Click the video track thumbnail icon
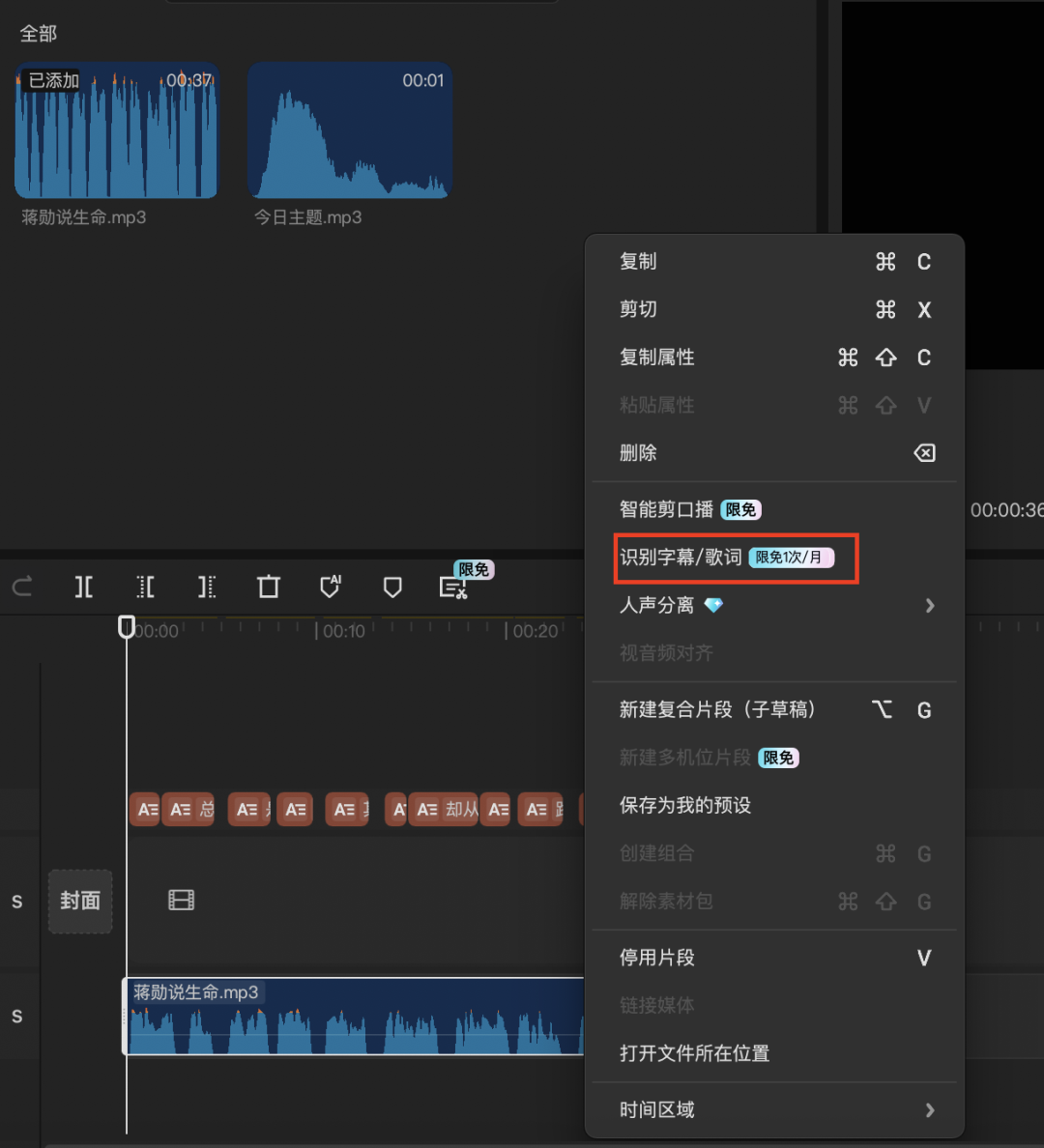The height and width of the screenshot is (1148, 1044). coord(181,900)
